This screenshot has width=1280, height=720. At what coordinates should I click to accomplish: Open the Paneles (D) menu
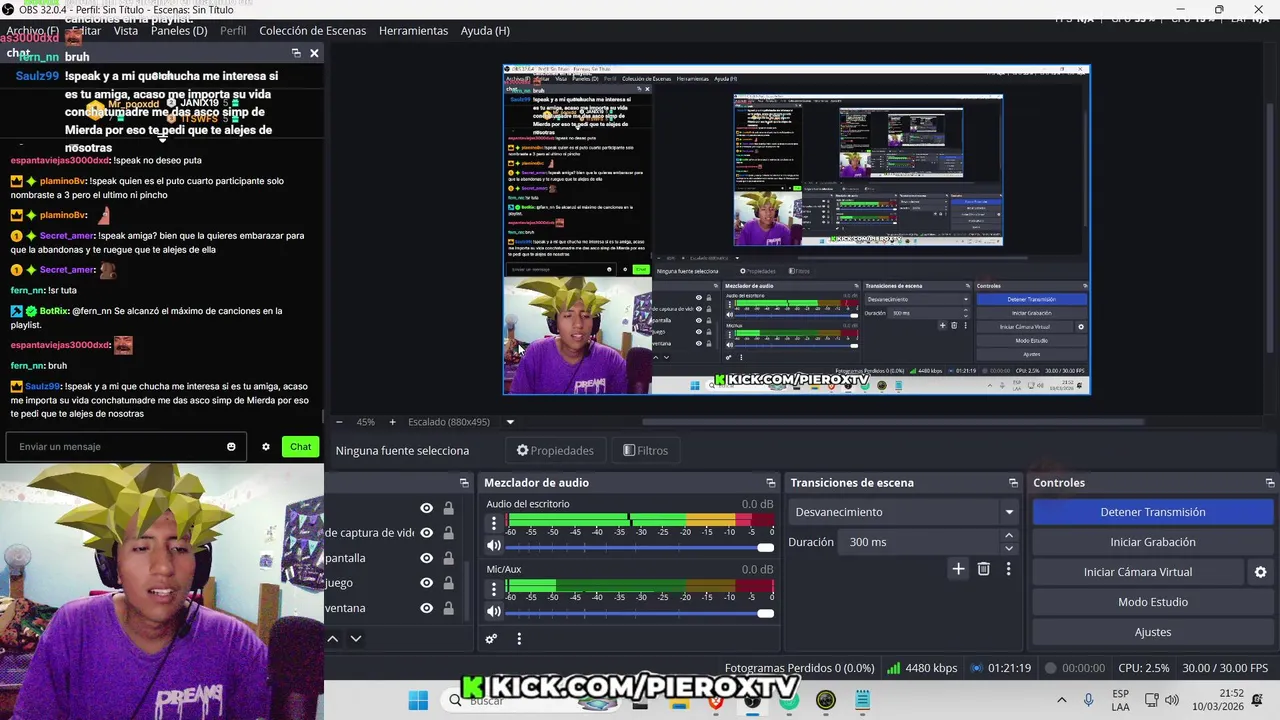point(179,31)
